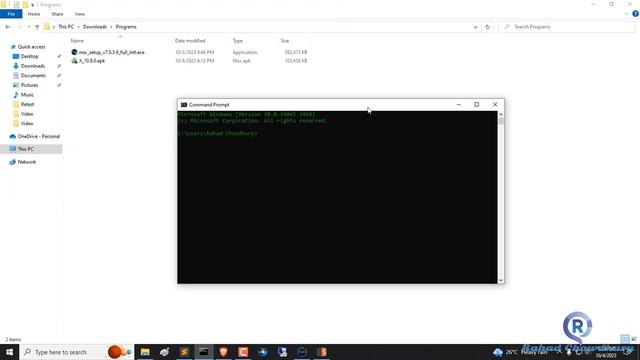Sort files by Type column
Image resolution: width=640 pixels, height=360 pixels.
(238, 41)
